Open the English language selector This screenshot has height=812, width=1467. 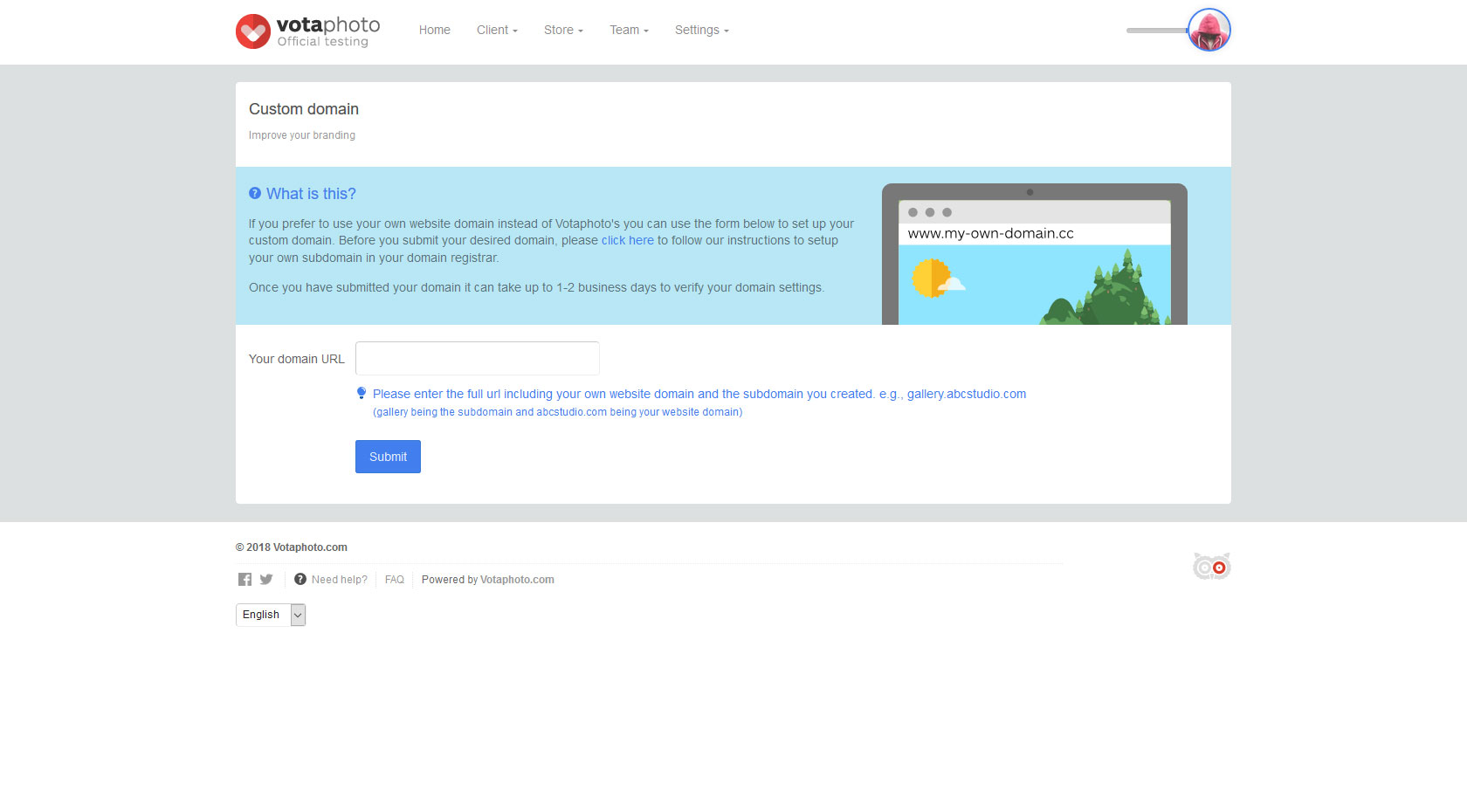pos(271,615)
